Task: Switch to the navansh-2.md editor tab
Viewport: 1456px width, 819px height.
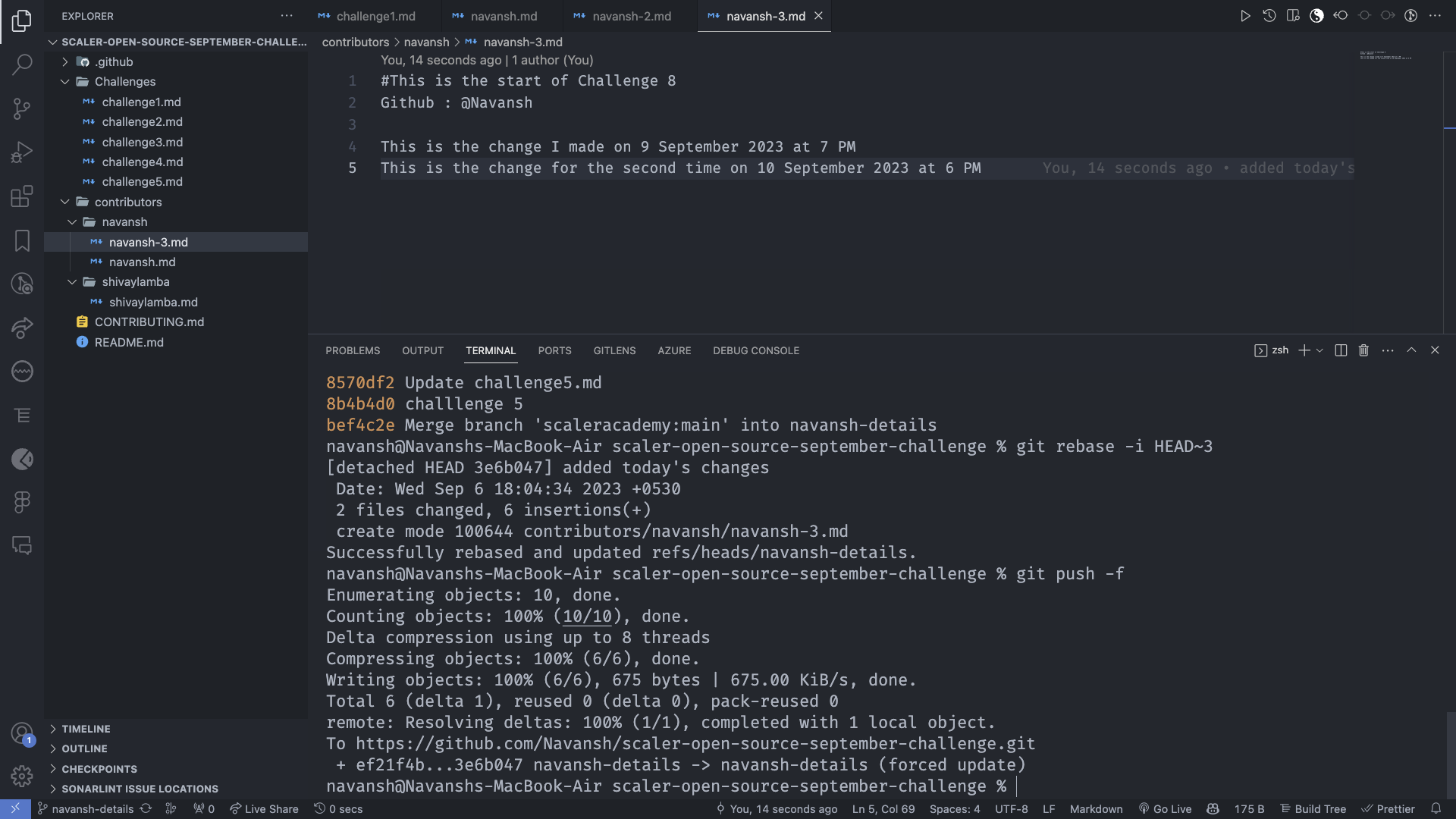Action: point(630,15)
